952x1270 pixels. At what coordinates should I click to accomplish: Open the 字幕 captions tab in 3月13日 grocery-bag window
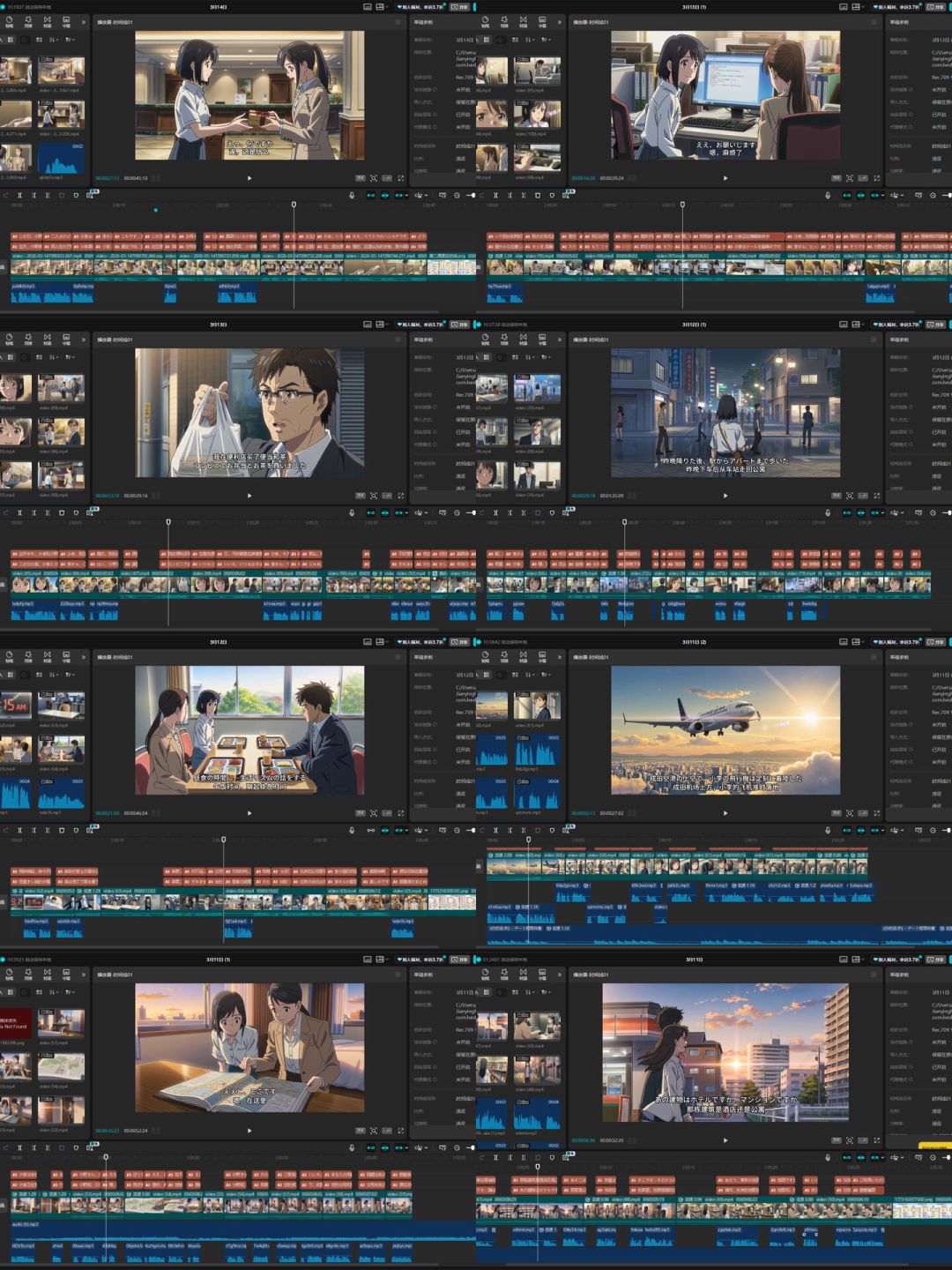66,340
